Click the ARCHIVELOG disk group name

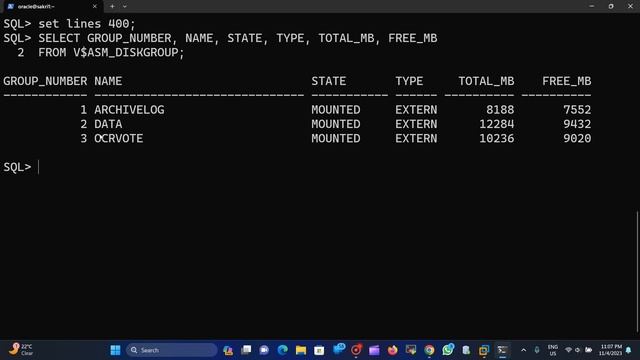(x=129, y=109)
